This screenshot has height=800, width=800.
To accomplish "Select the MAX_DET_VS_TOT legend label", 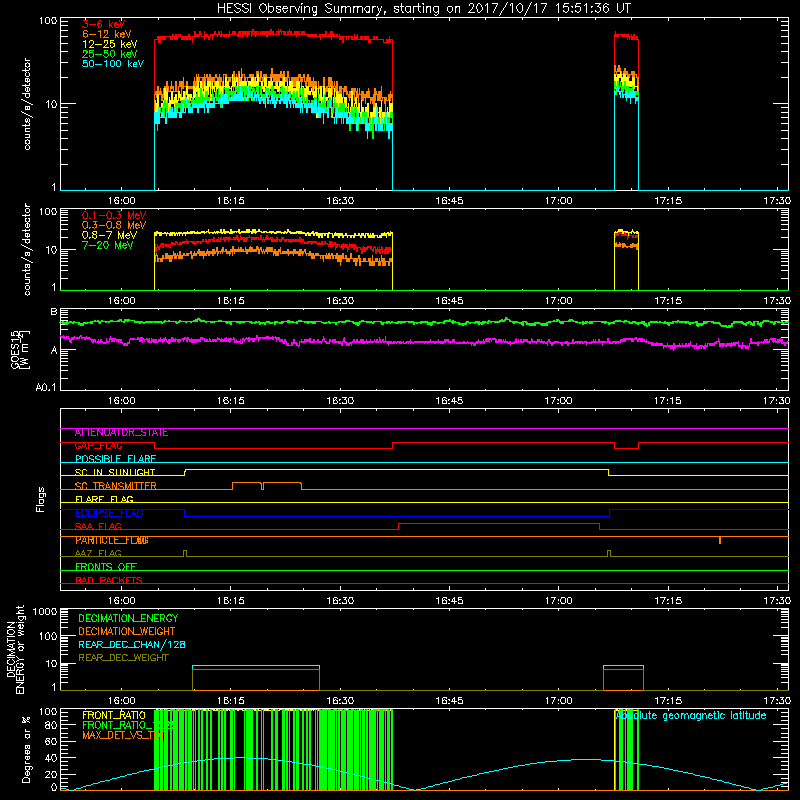I will [123, 735].
